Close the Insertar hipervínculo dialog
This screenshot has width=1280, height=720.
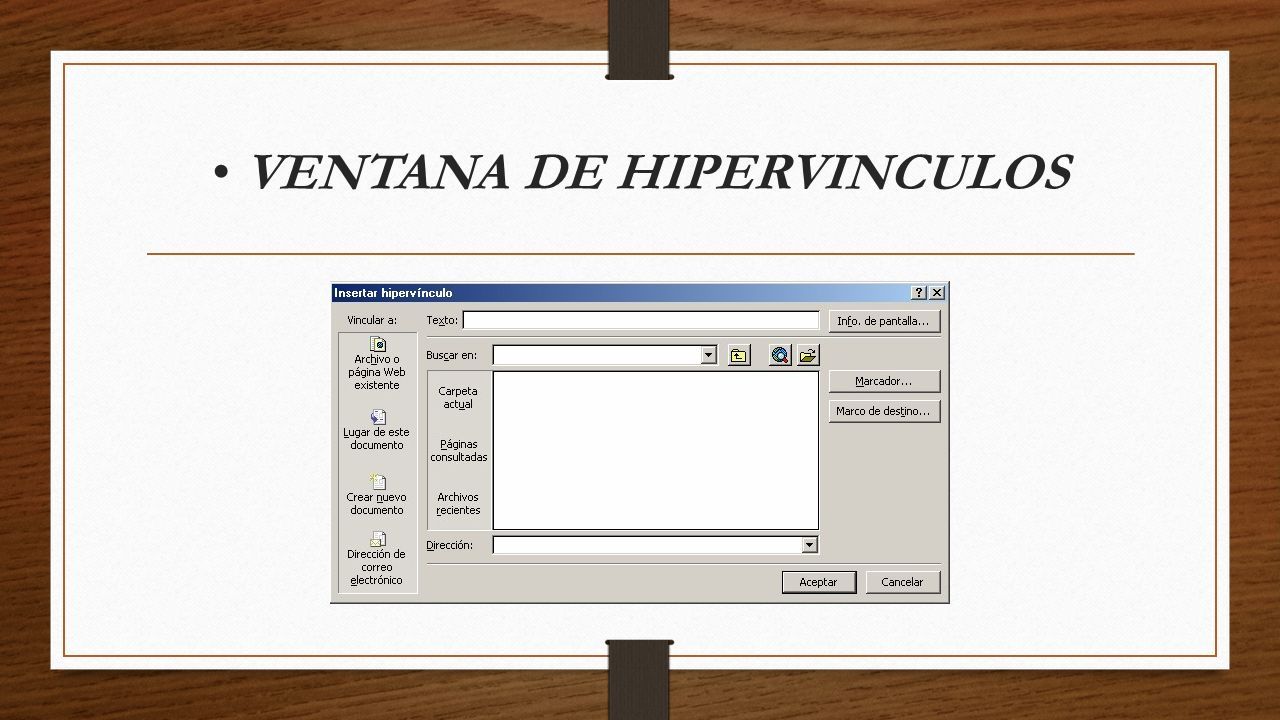(x=936, y=293)
